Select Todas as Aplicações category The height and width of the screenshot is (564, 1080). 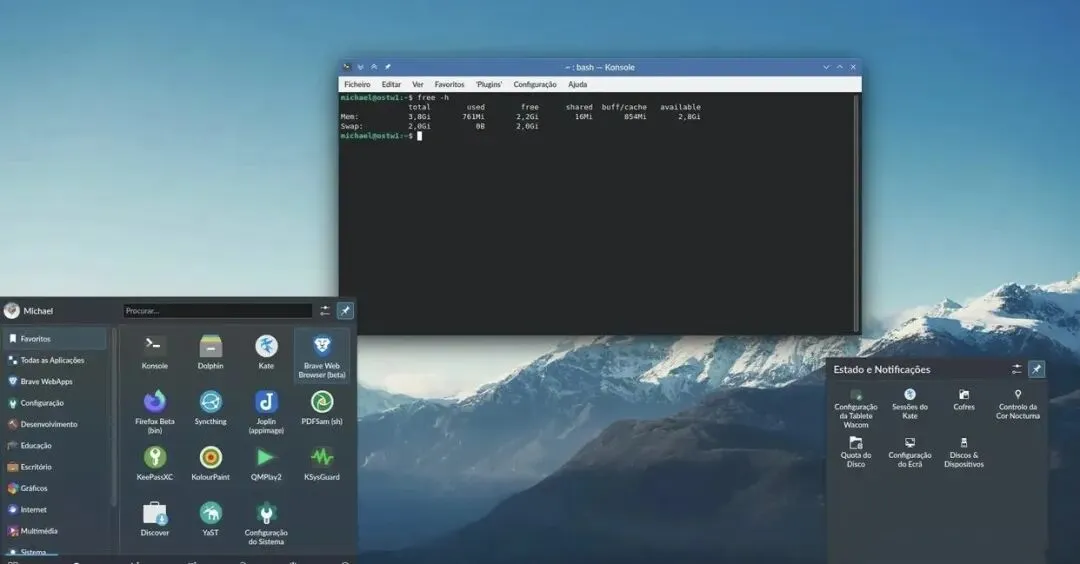tap(55, 360)
